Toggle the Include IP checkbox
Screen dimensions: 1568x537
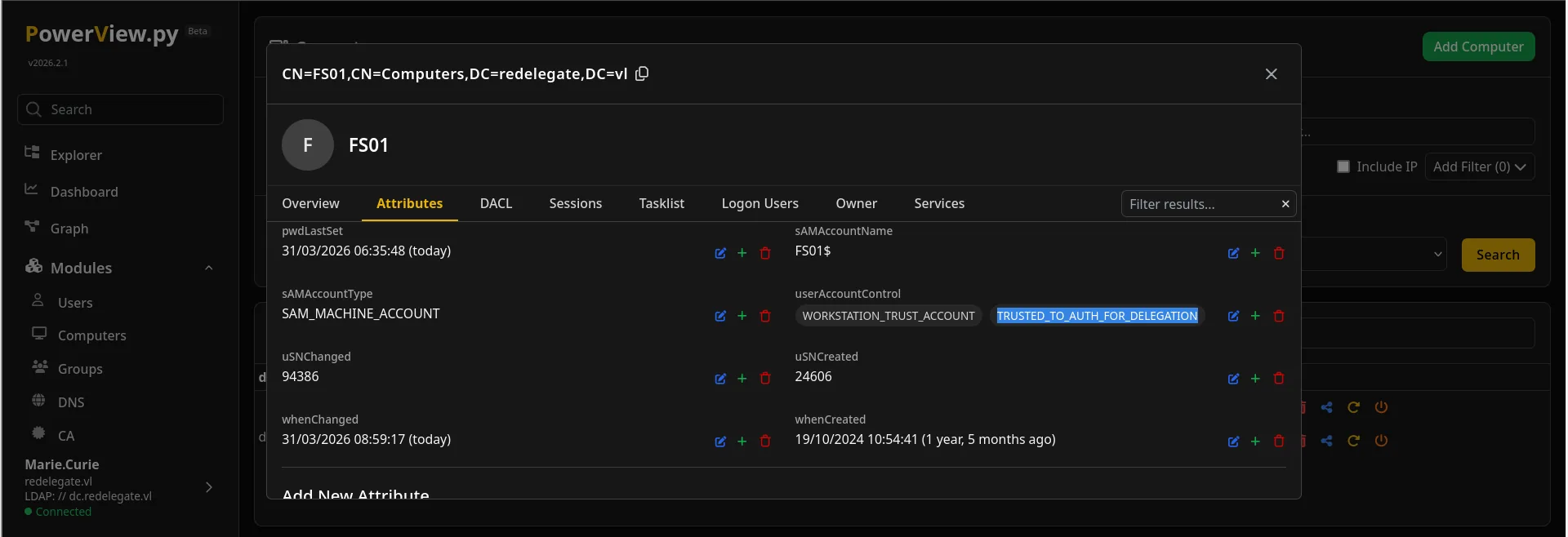[x=1343, y=166]
